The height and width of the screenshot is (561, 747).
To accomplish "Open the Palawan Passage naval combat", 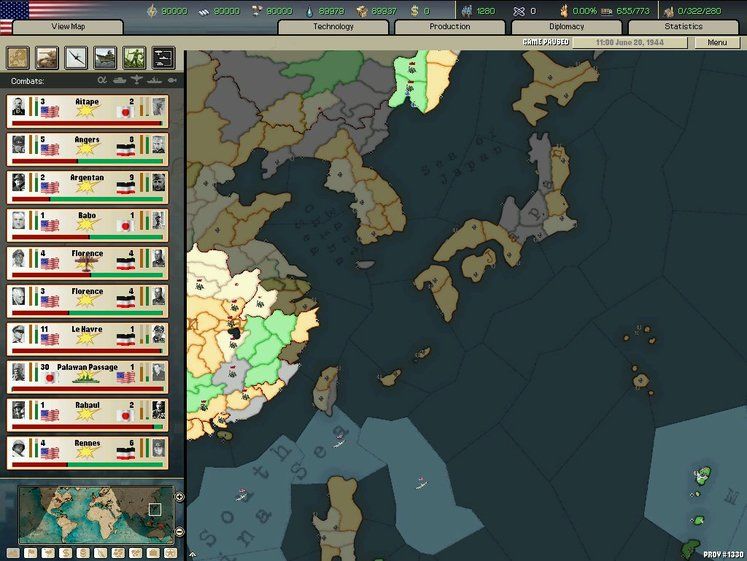I will point(87,377).
